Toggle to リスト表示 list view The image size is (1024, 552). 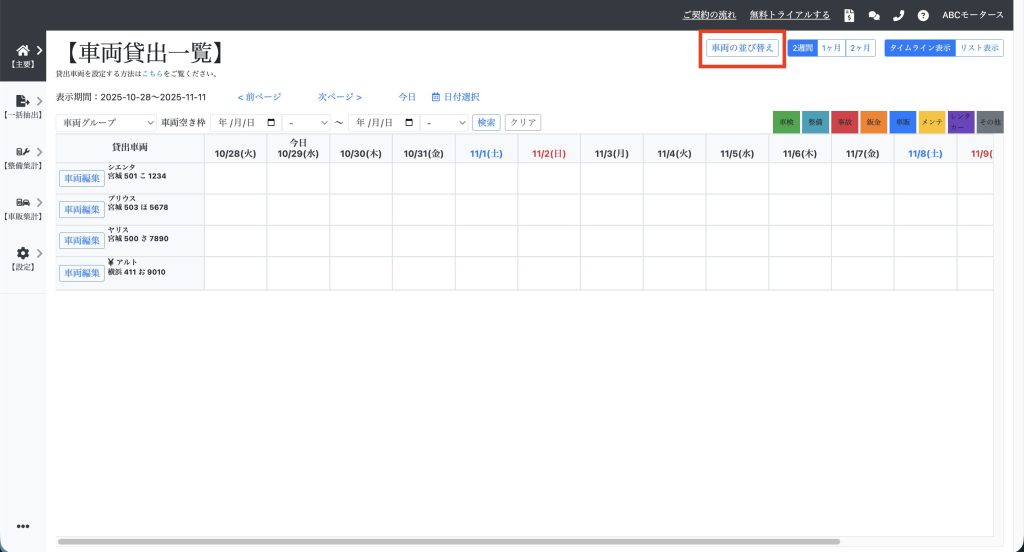click(x=979, y=48)
